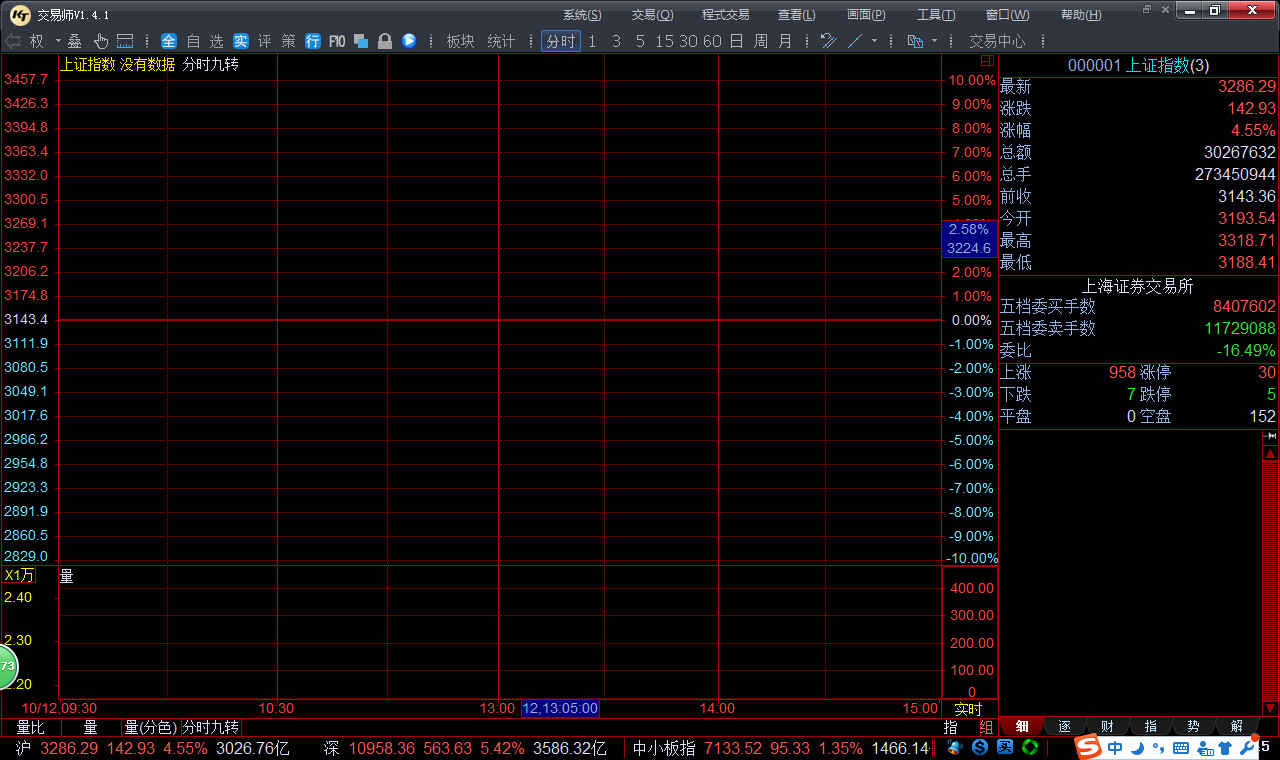Click the right panel scrollbar down arrow
The height and width of the screenshot is (760, 1280).
click(x=1271, y=708)
